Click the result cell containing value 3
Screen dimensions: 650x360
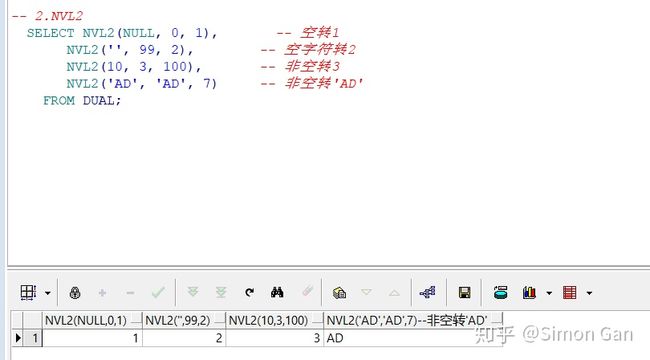(274, 338)
